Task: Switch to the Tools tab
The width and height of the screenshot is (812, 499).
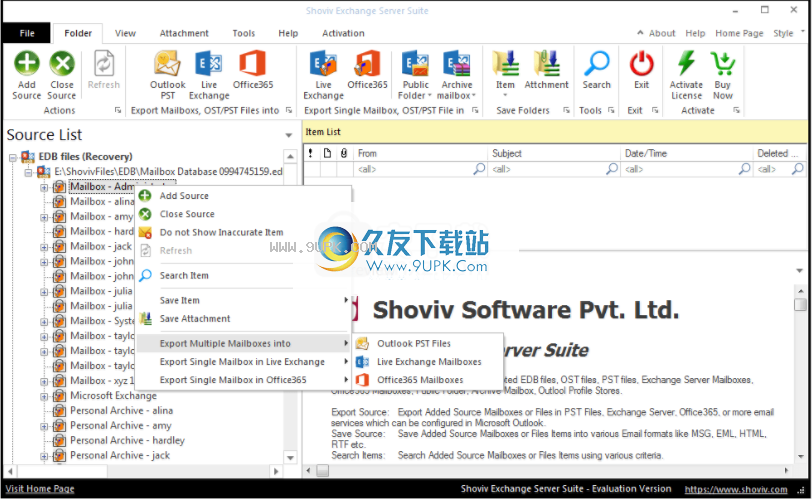Action: pyautogui.click(x=243, y=33)
